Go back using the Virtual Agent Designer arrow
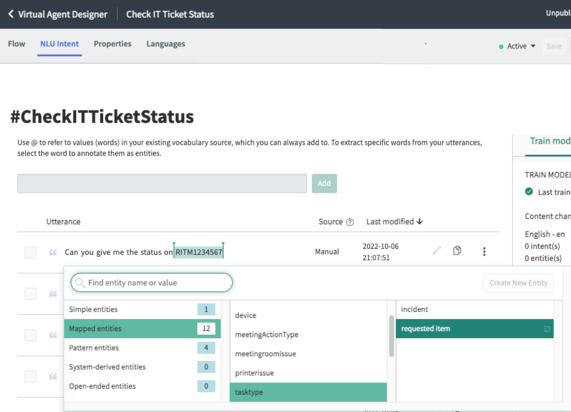Screen dimensions: 571x412 point(11,14)
